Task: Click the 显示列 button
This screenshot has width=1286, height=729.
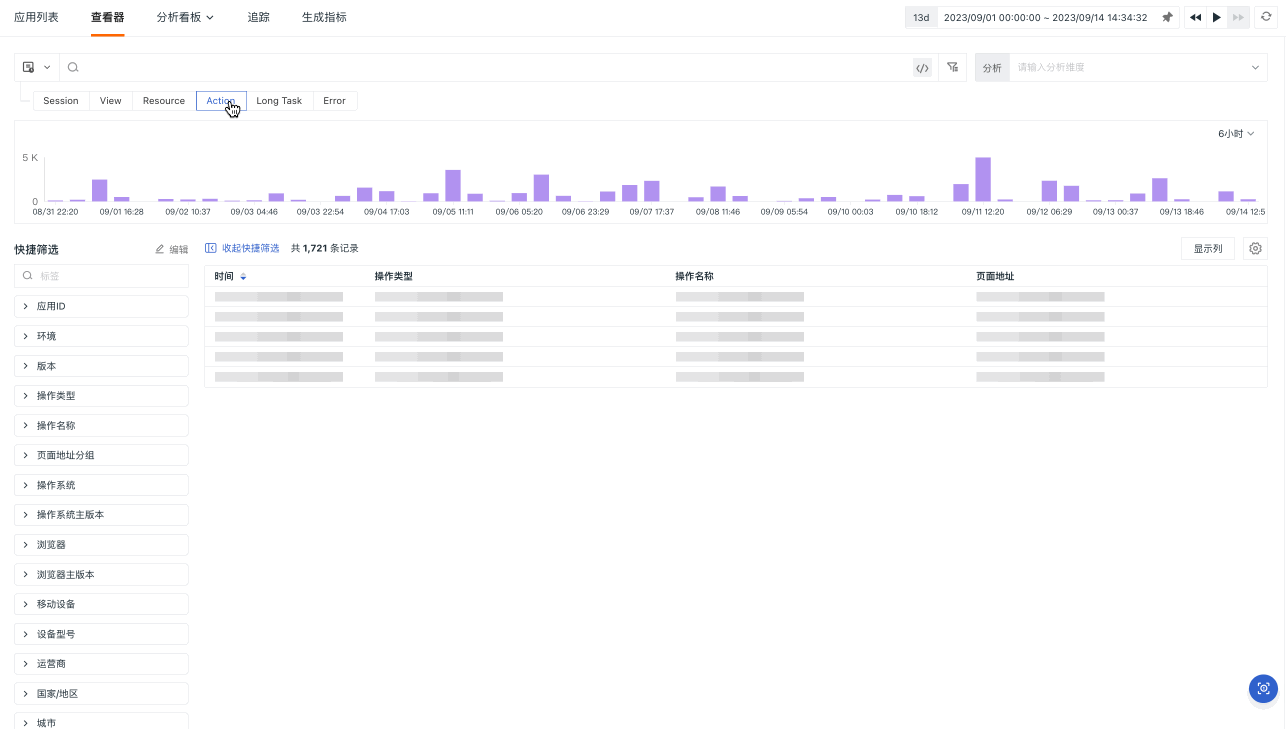Action: 1208,249
